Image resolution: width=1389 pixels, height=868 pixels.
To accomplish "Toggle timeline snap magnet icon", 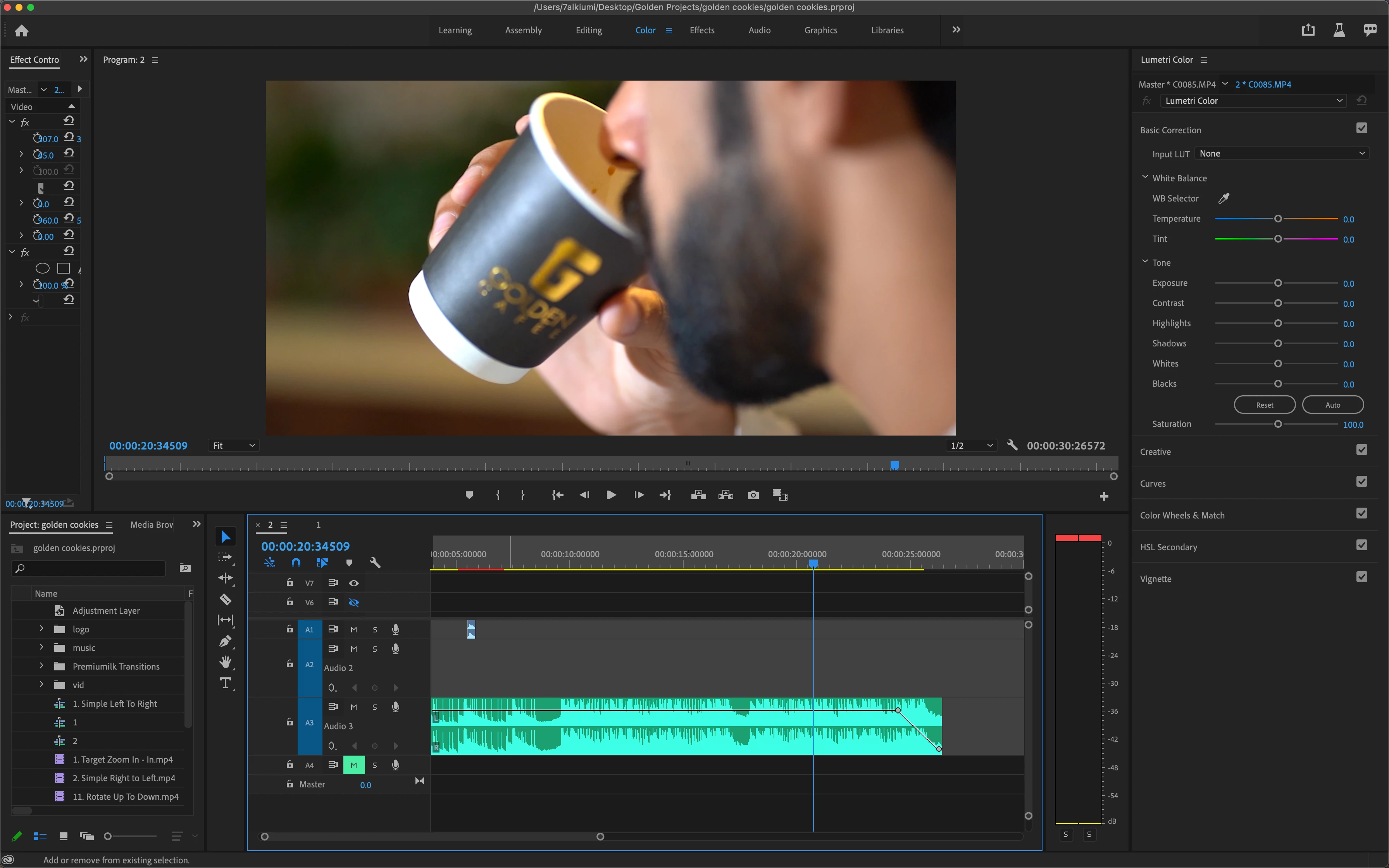I will [296, 563].
